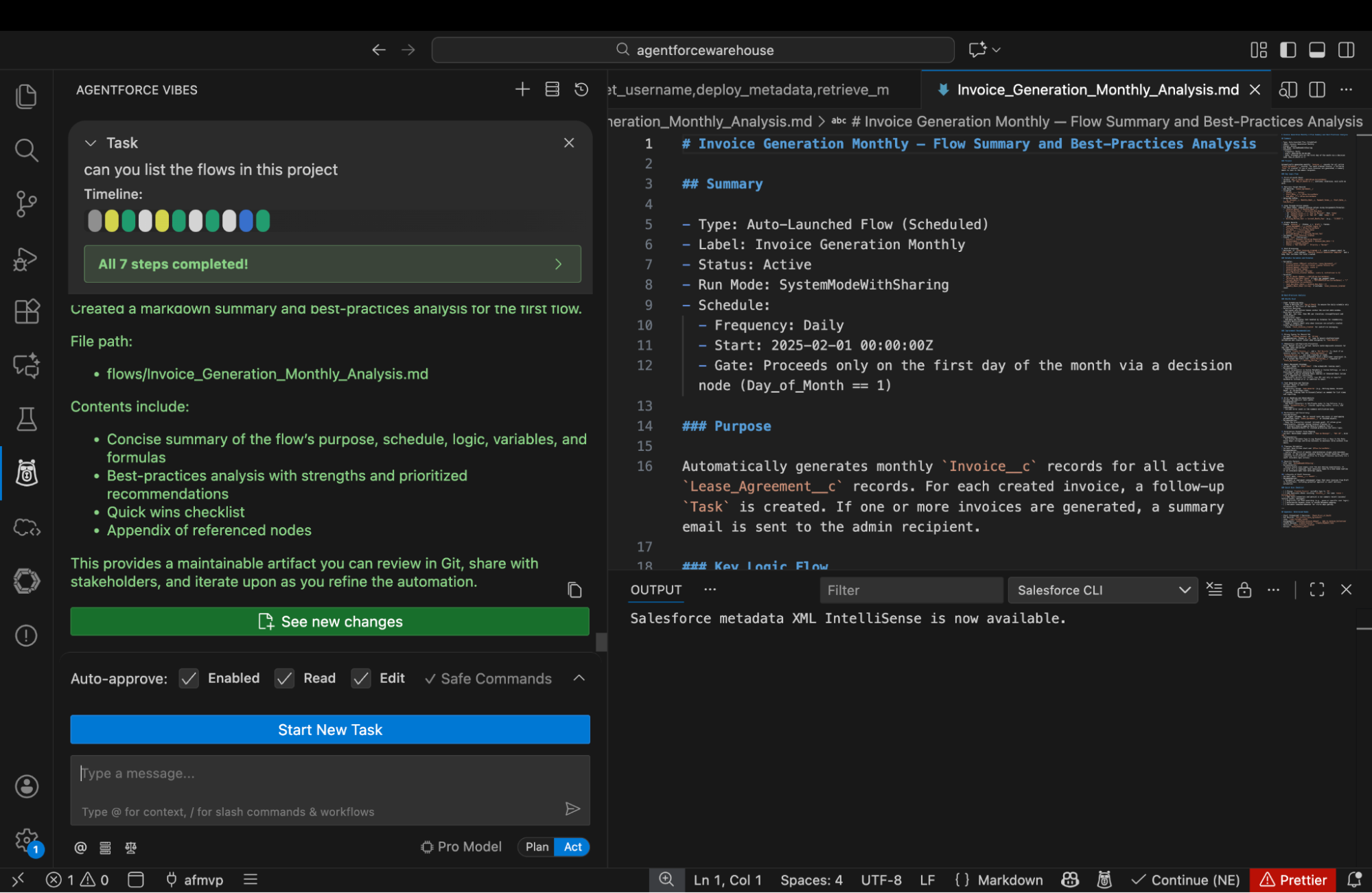
Task: Uncheck the Read auto-approve checkbox
Action: point(283,678)
